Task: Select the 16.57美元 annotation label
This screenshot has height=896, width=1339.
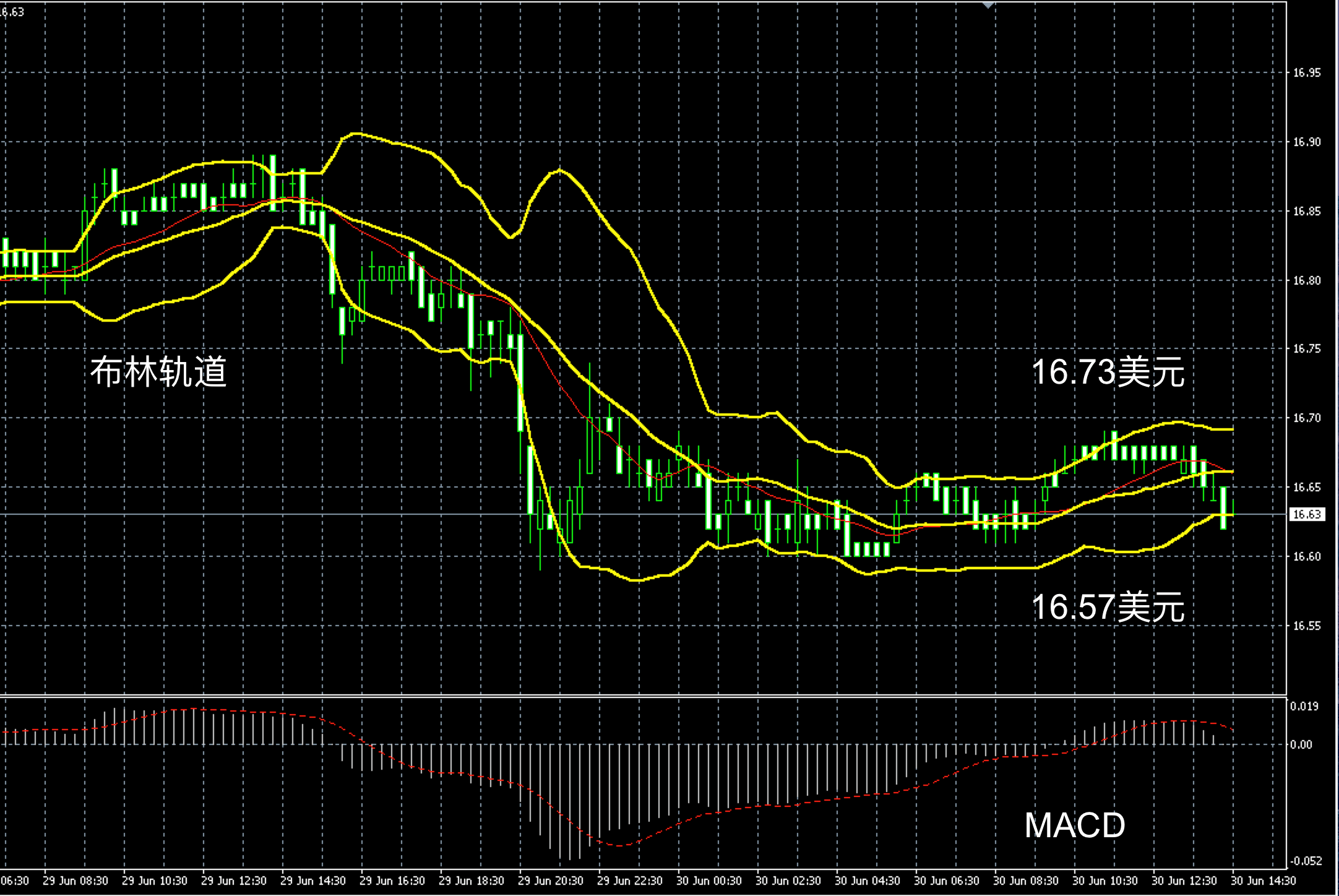Action: [1108, 606]
